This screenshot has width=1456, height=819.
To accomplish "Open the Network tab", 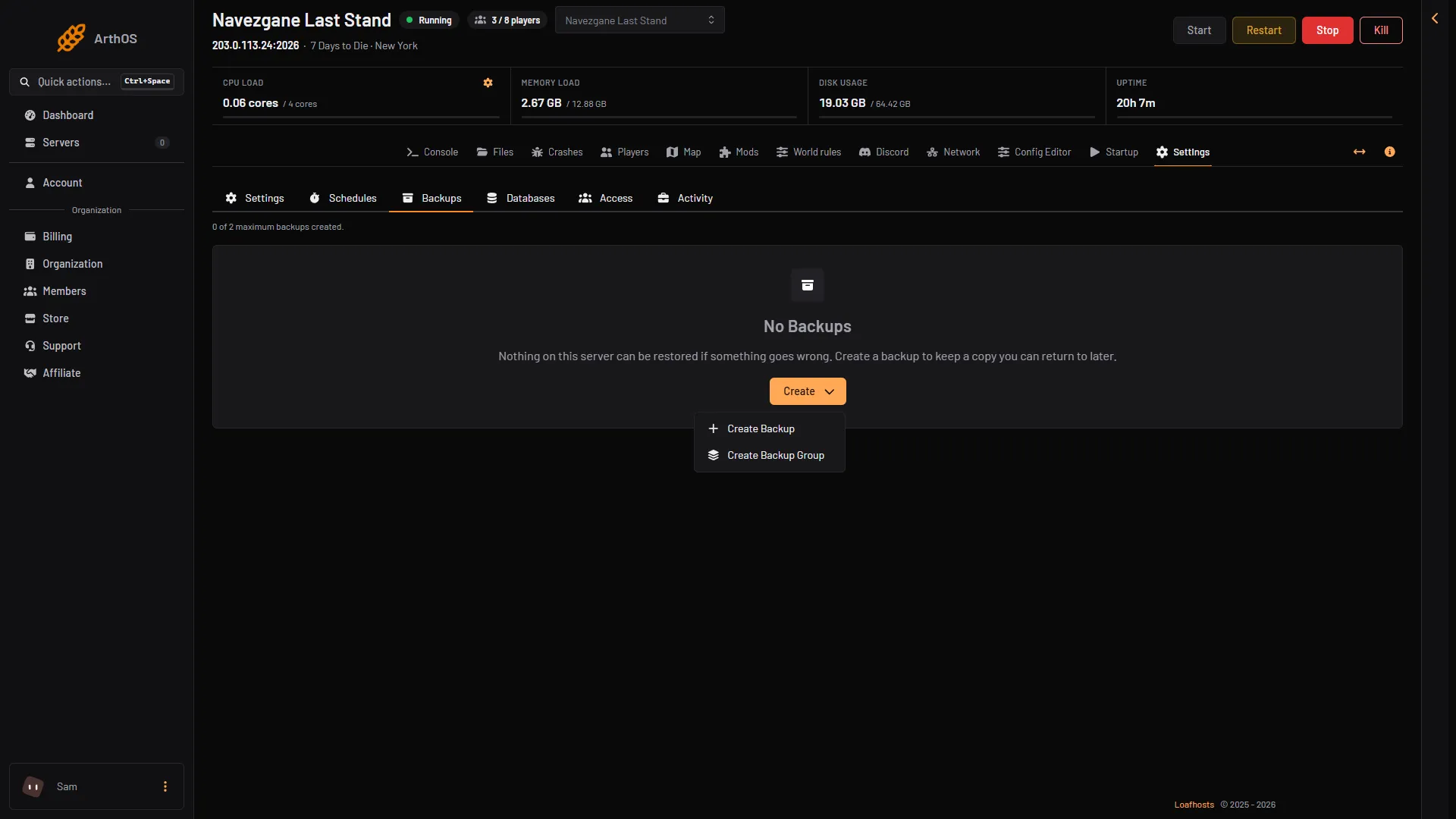I will [953, 152].
